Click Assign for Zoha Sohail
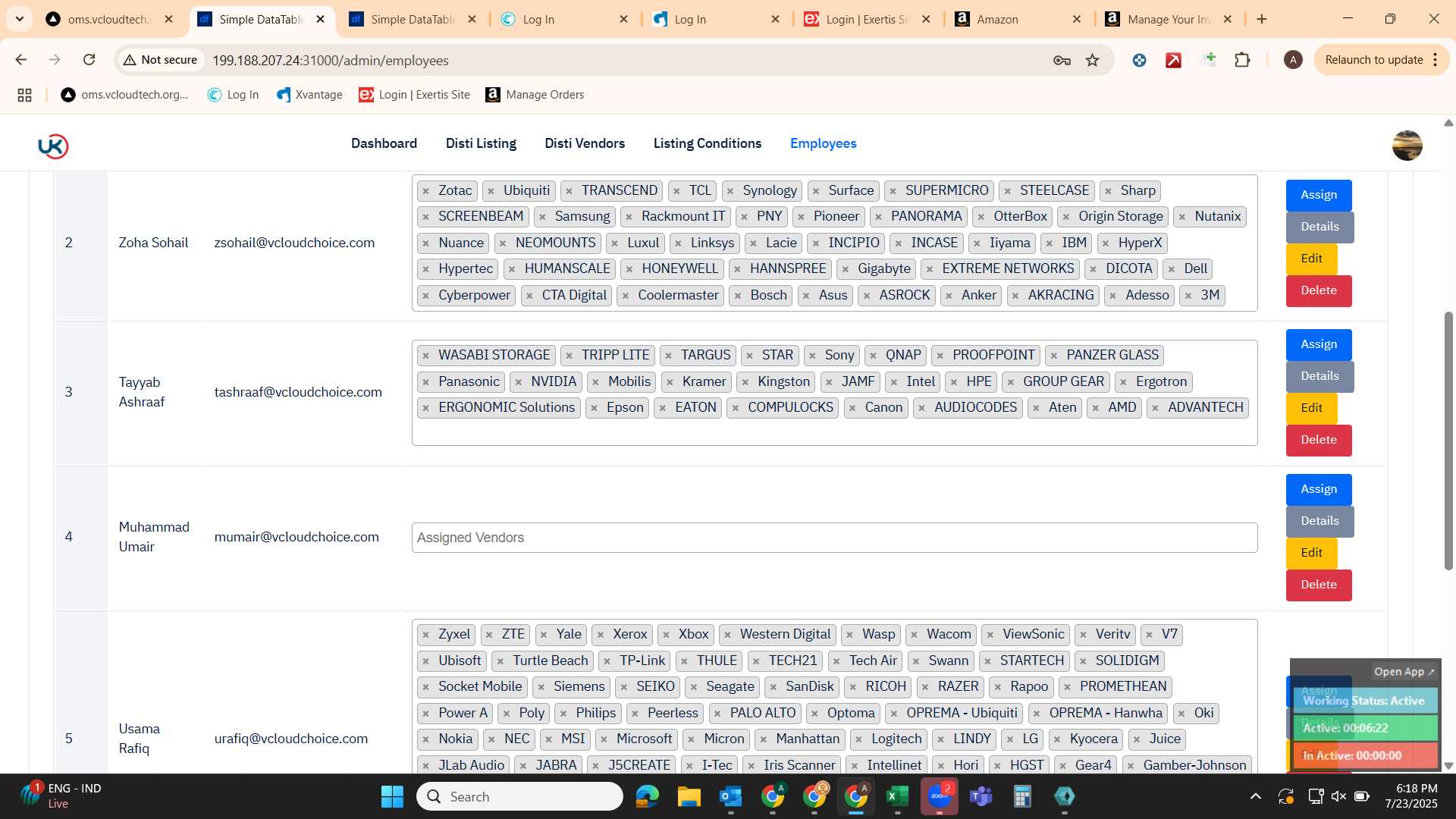Screen dimensions: 1456x819 [1319, 196]
